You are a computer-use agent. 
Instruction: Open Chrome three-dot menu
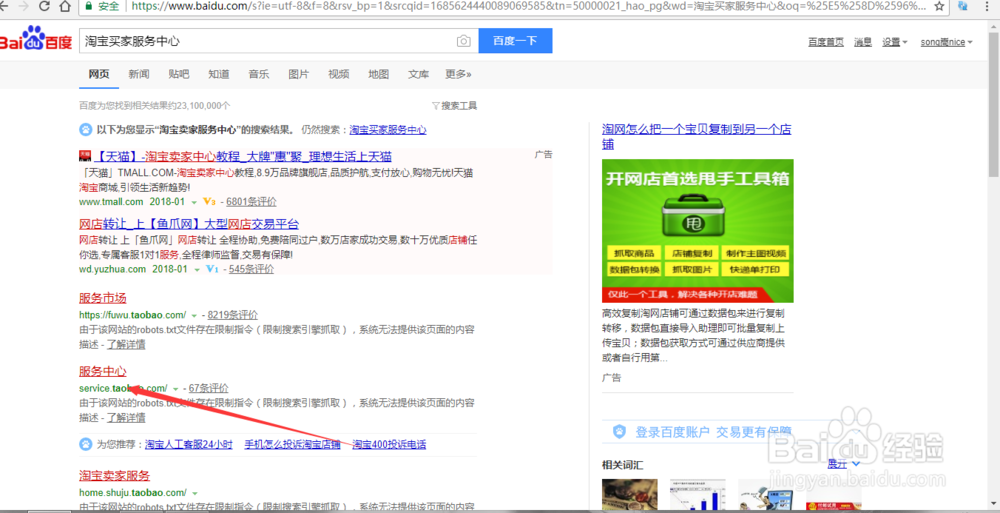987,6
